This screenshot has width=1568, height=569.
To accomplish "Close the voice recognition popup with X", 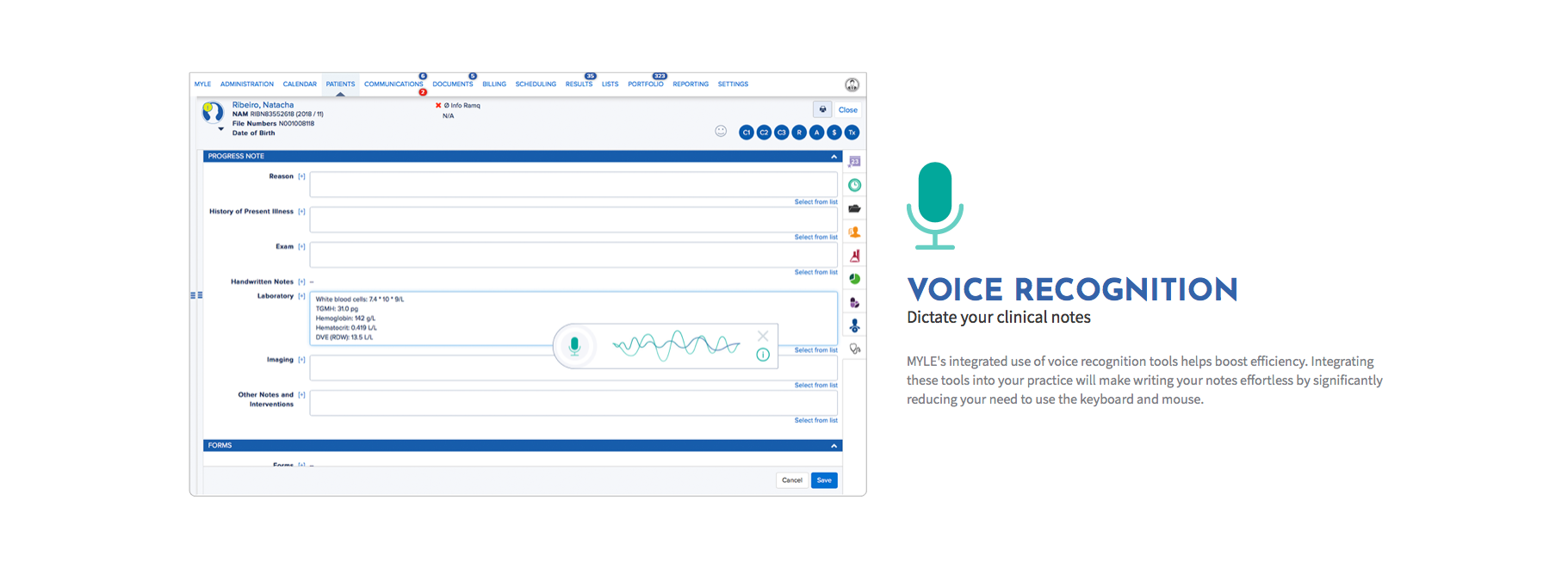I will pyautogui.click(x=763, y=336).
